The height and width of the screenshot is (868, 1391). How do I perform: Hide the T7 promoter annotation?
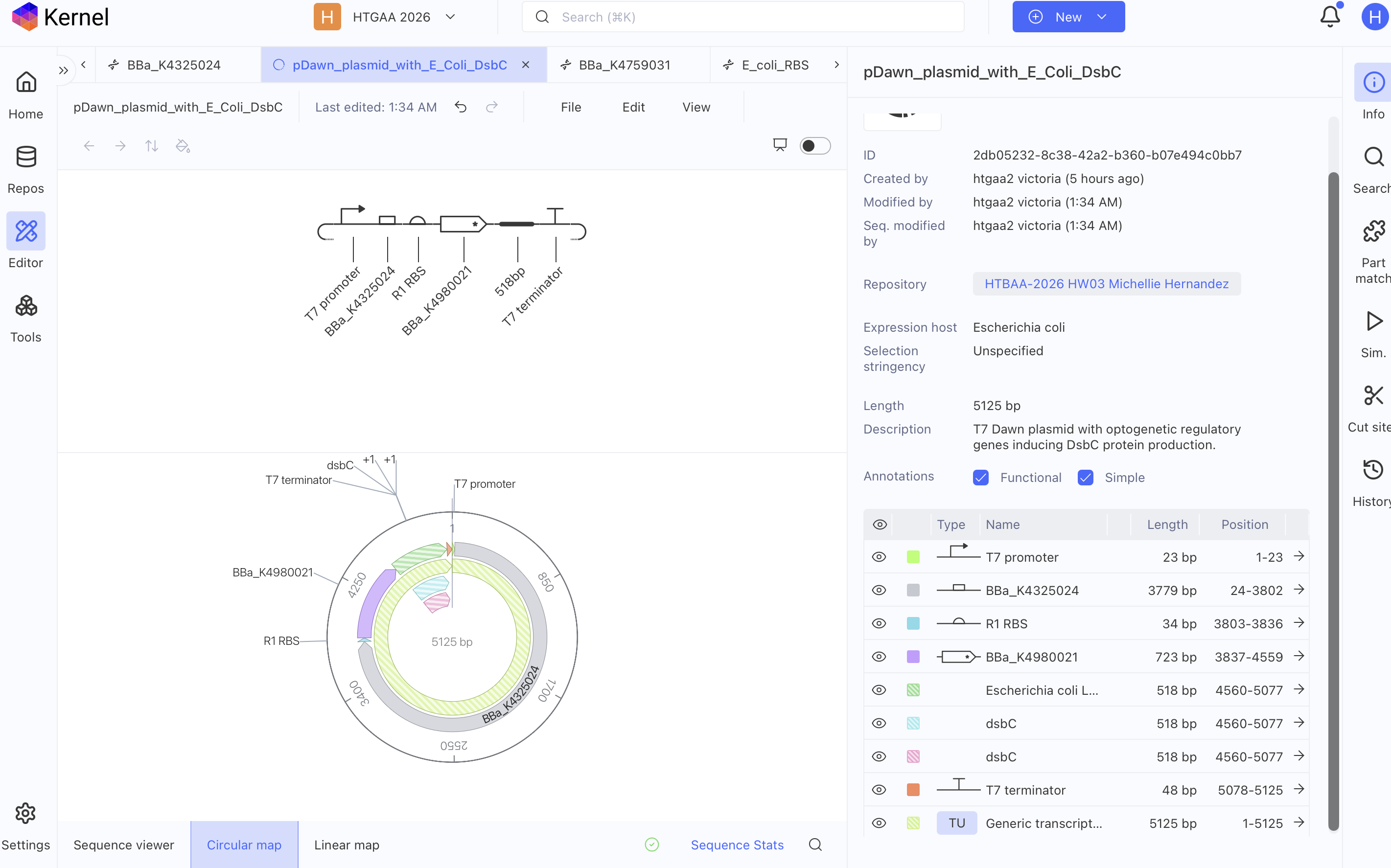(x=879, y=557)
